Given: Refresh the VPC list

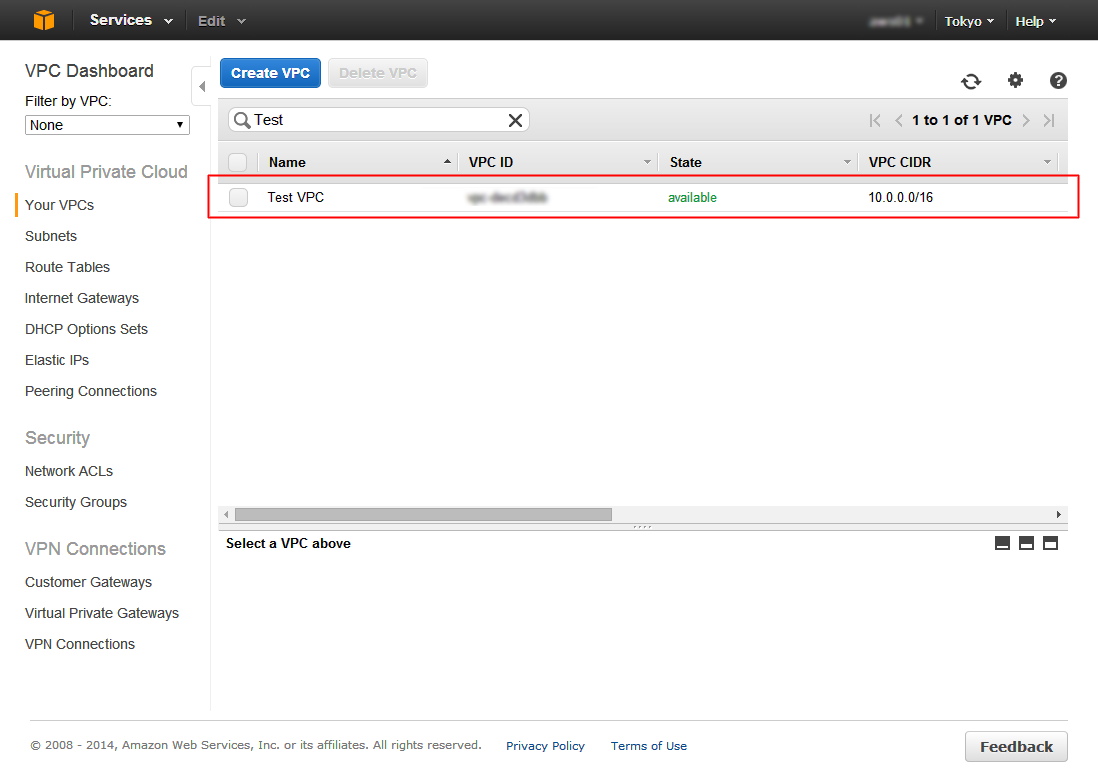Looking at the screenshot, I should point(971,81).
